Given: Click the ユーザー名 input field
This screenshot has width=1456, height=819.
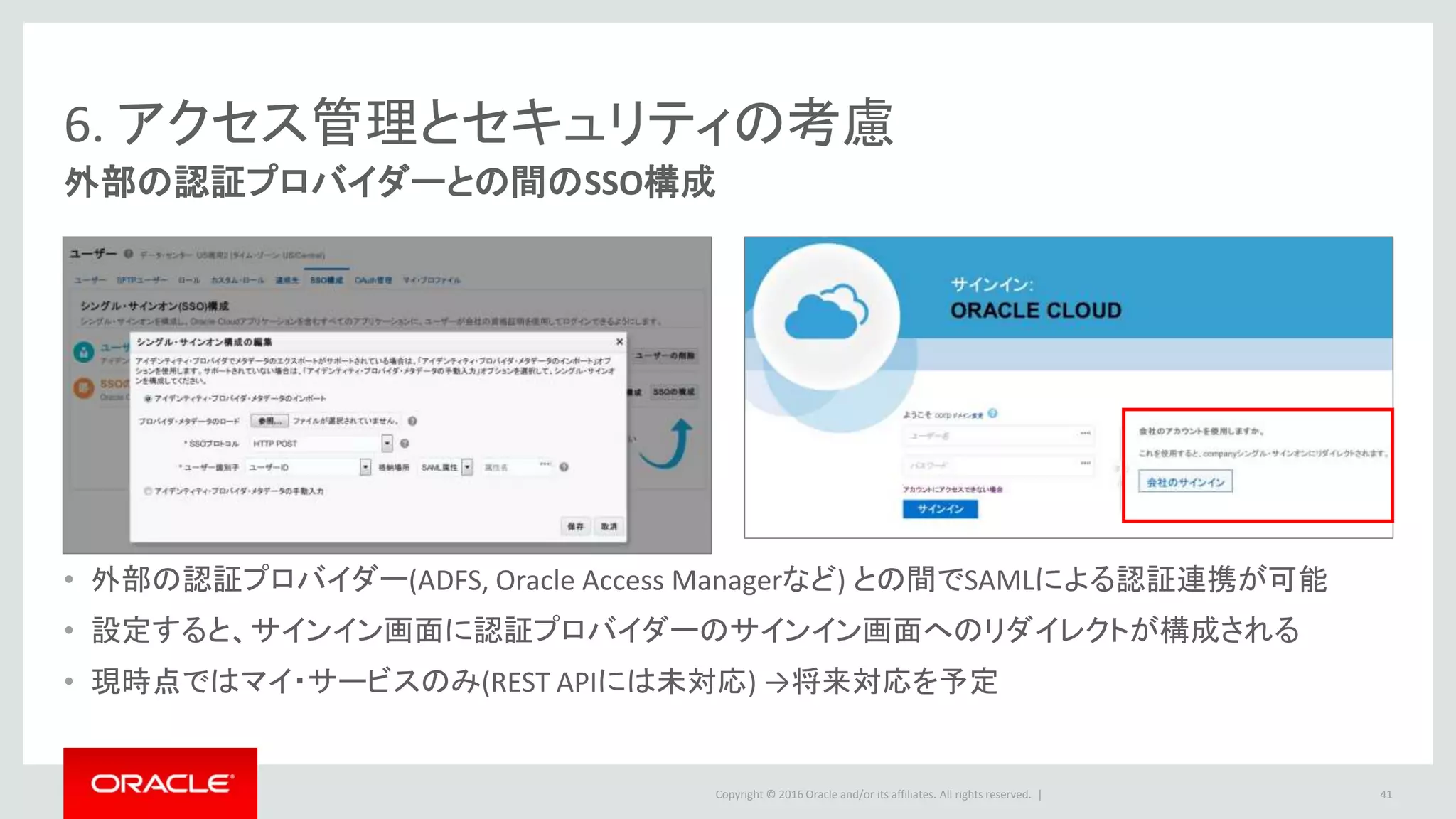Looking at the screenshot, I should point(999,435).
